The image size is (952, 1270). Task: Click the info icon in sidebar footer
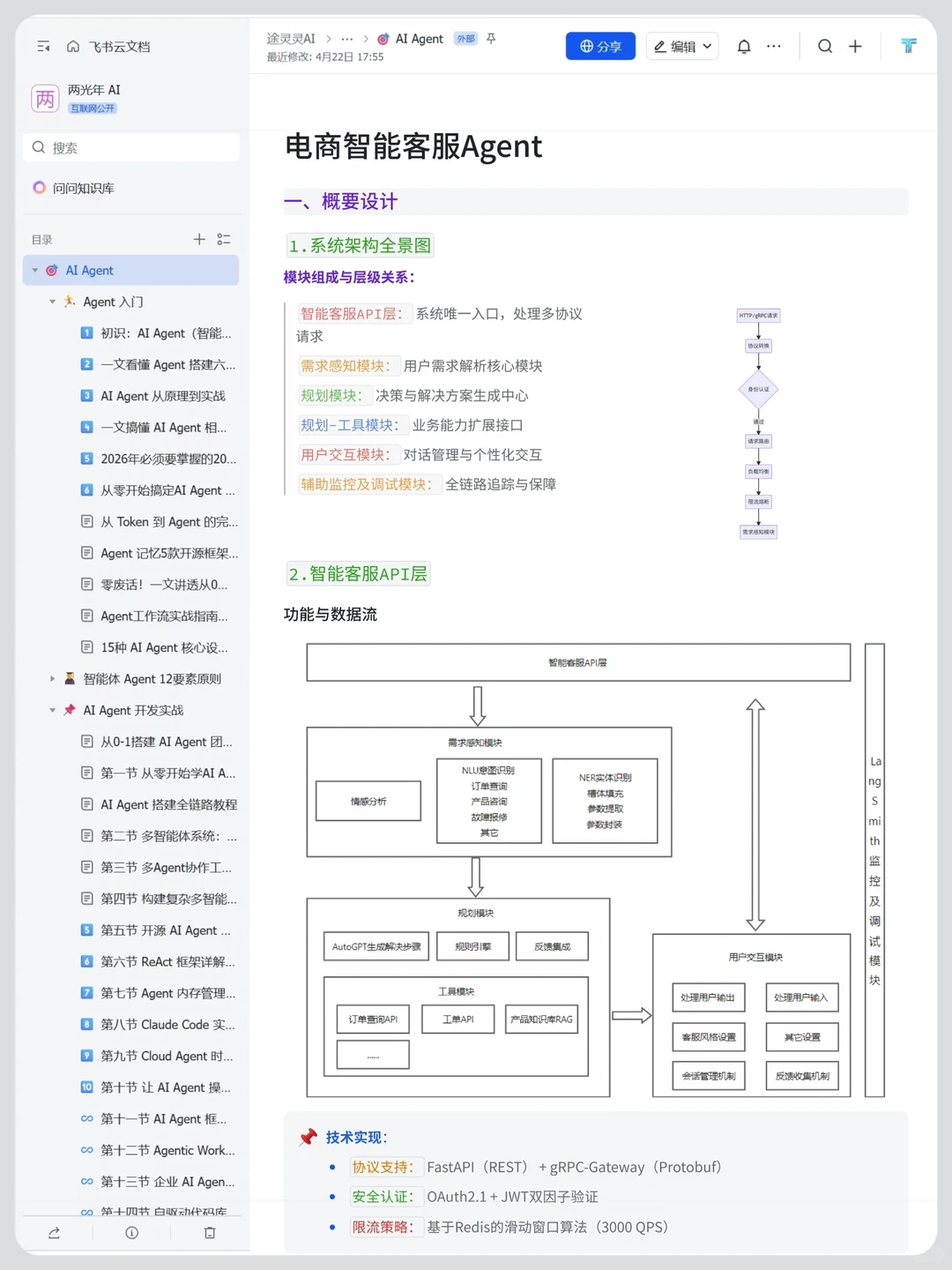pyautogui.click(x=131, y=1233)
